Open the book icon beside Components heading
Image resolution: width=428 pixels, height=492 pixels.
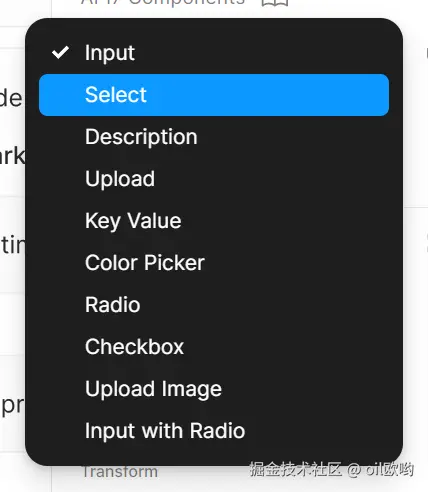[x=274, y=3]
